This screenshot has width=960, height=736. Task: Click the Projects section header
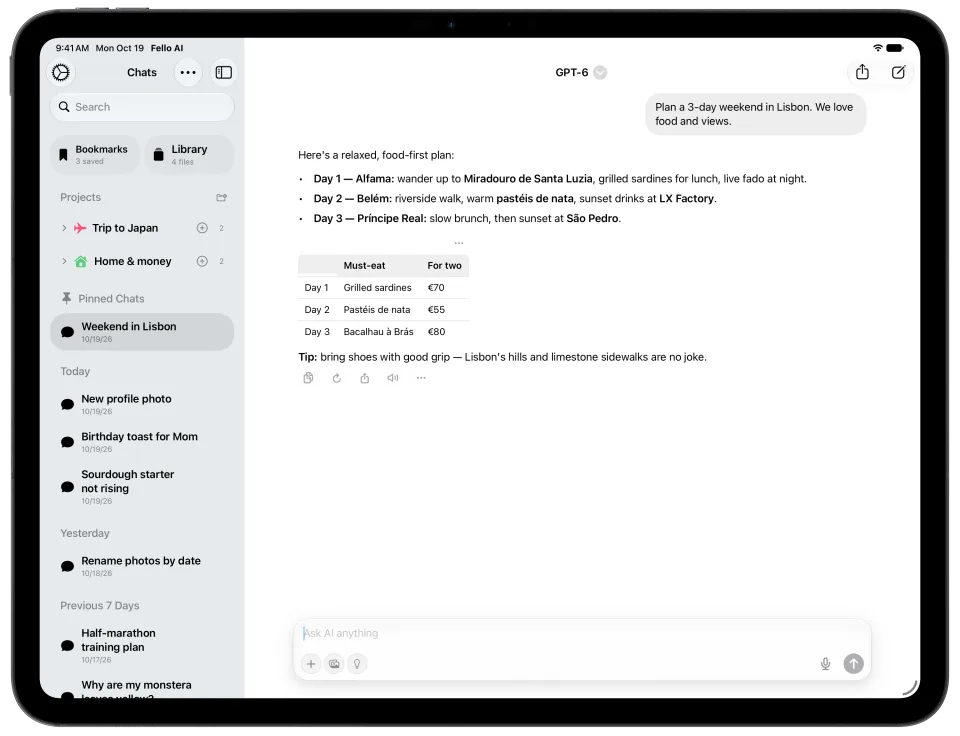[x=80, y=197]
